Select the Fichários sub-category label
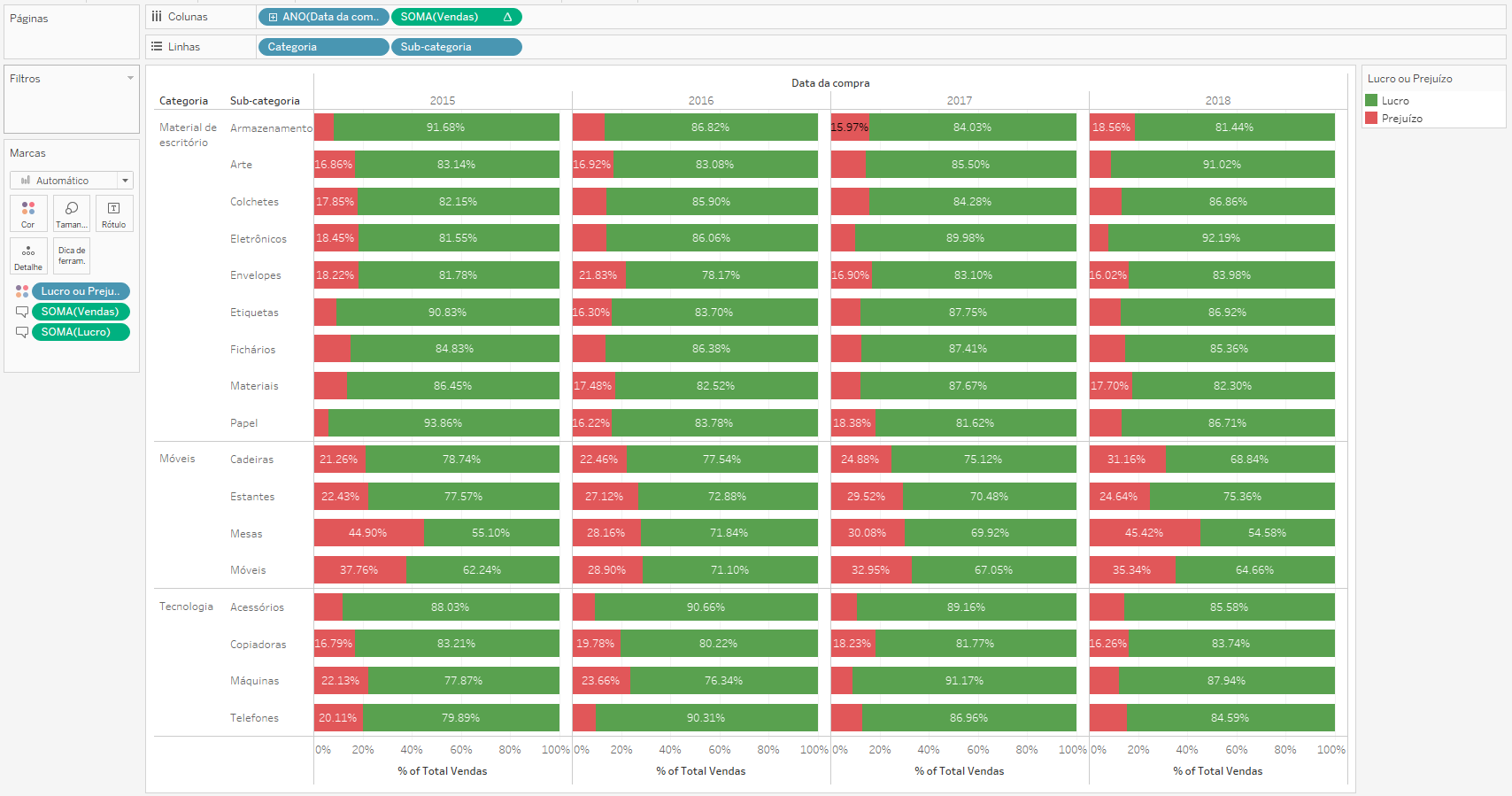1512x796 pixels. tap(253, 350)
